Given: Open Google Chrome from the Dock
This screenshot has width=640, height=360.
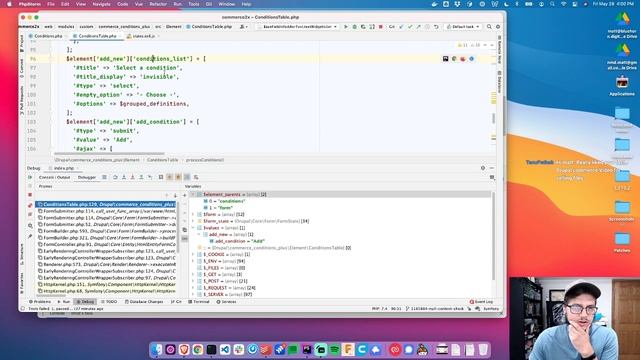Looking at the screenshot, I should [198, 349].
